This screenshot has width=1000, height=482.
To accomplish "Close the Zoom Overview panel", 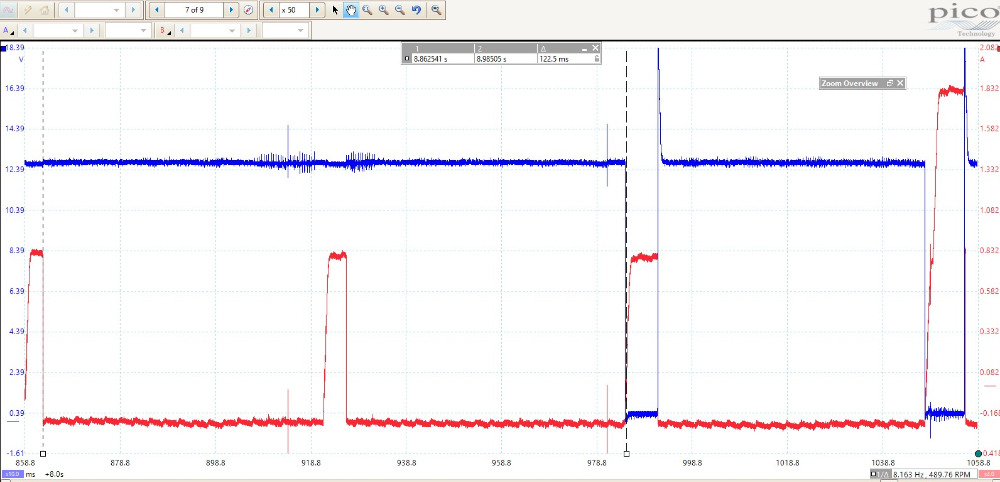I will [x=899, y=83].
